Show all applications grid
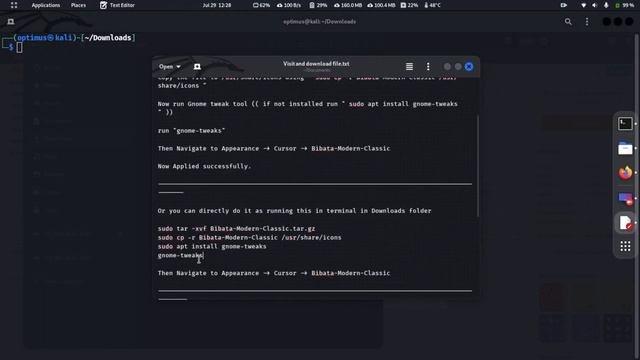 (x=625, y=246)
